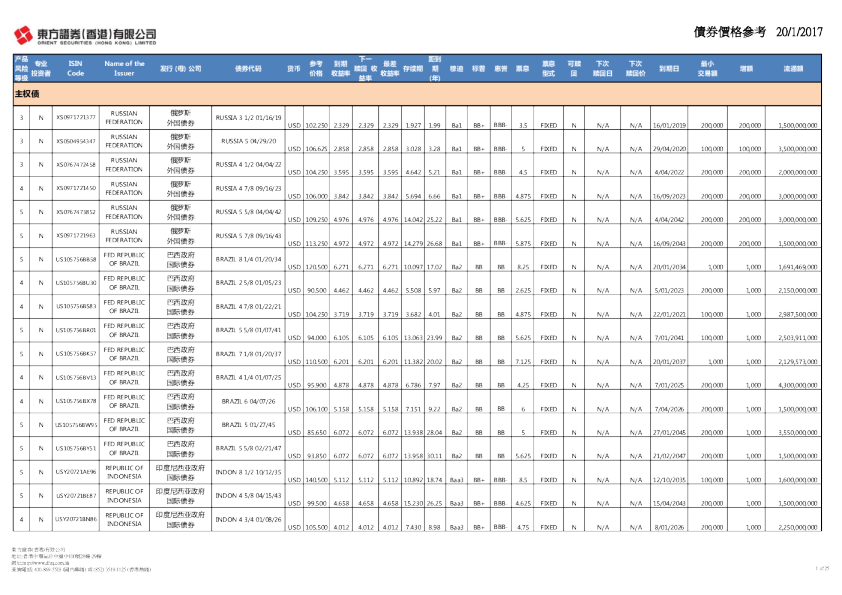Click bond code RUSSIA 5 04/29/20
This screenshot has height=595, width=842.
(x=248, y=141)
